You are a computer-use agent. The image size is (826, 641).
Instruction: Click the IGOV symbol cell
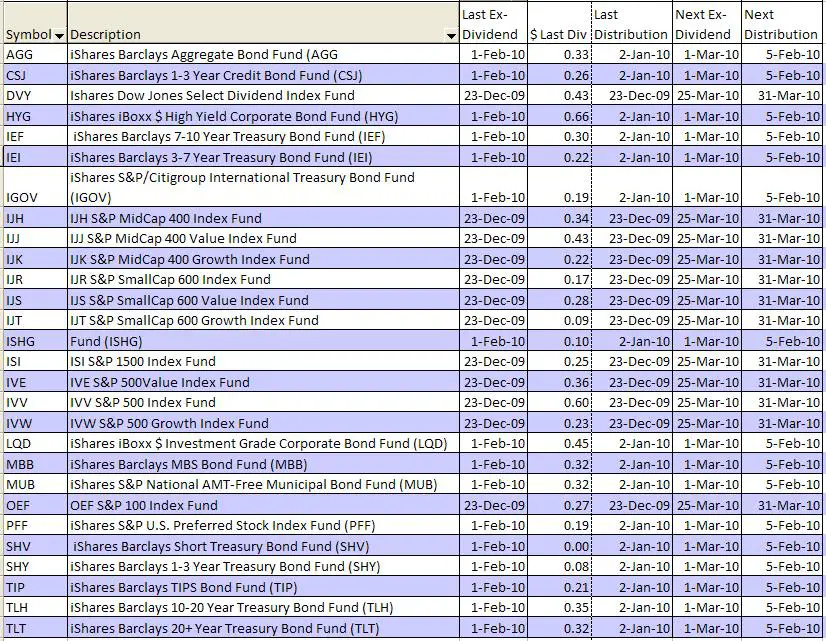click(x=35, y=187)
